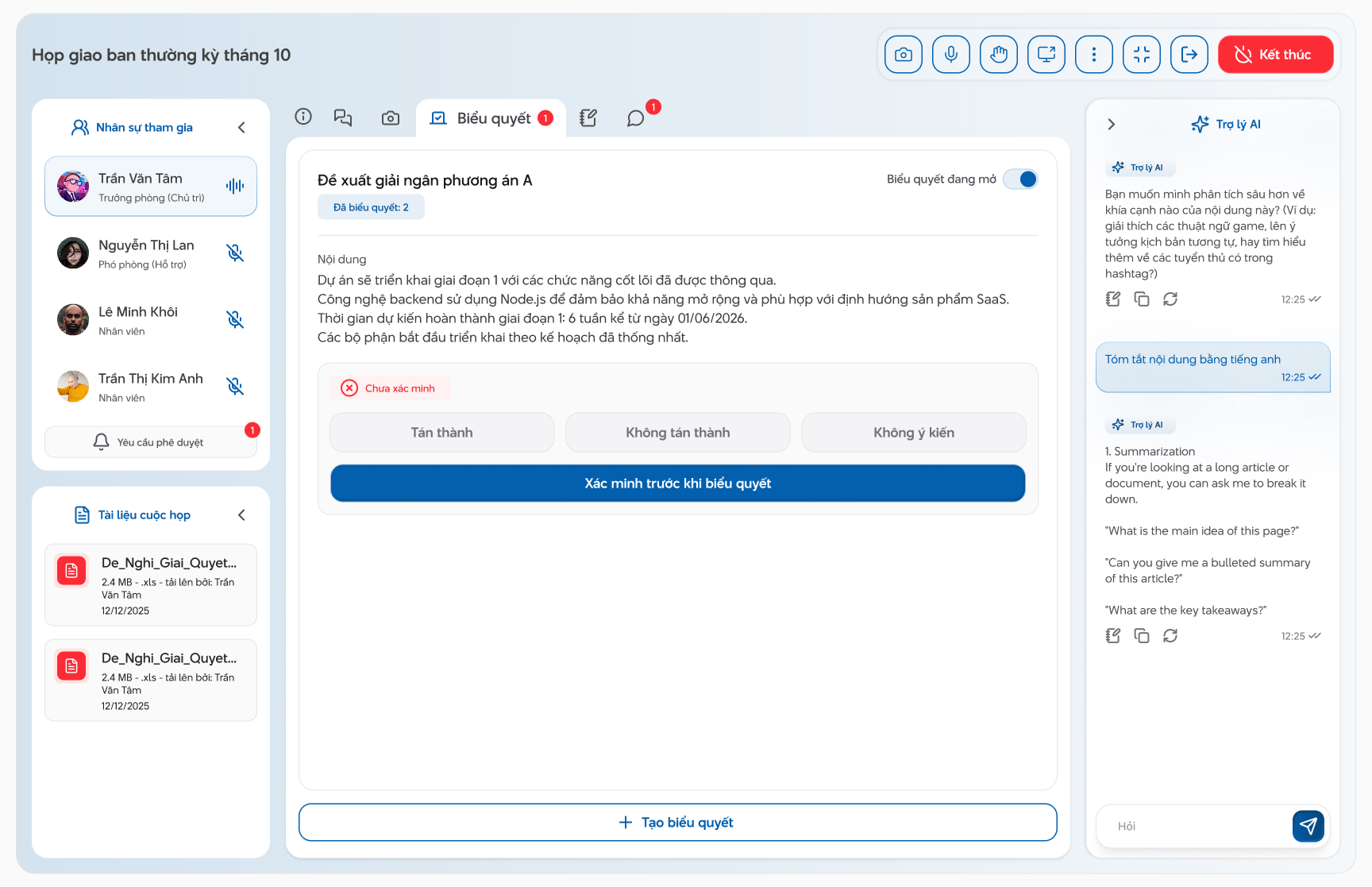Image resolution: width=1372 pixels, height=887 pixels.
Task: Open the snapshot camera tab
Action: pos(391,118)
